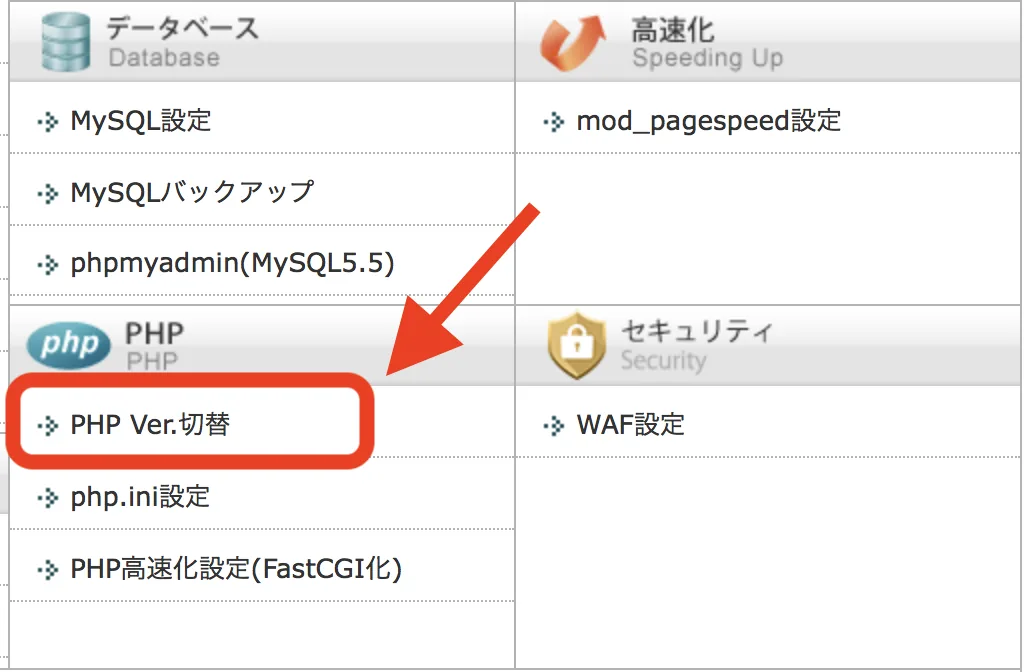This screenshot has height=672, width=1028.
Task: Open the WAF設定 link
Action: 630,425
